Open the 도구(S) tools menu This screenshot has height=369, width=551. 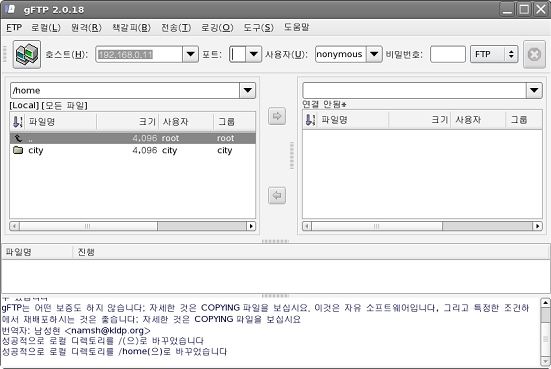(258, 27)
